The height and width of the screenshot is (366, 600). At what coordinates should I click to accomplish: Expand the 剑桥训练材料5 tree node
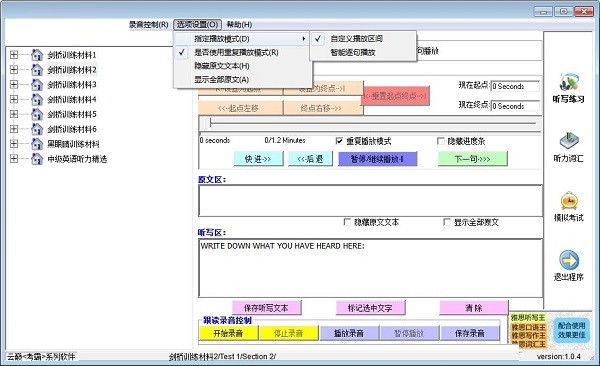click(14, 114)
